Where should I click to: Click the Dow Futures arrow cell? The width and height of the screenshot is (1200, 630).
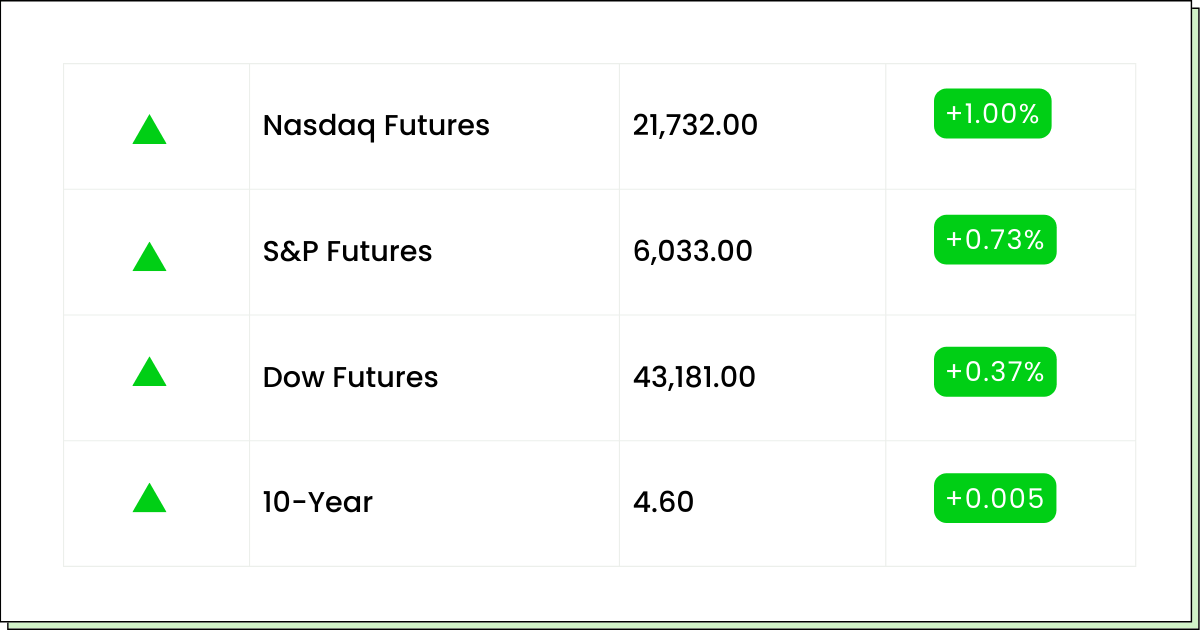coord(156,378)
